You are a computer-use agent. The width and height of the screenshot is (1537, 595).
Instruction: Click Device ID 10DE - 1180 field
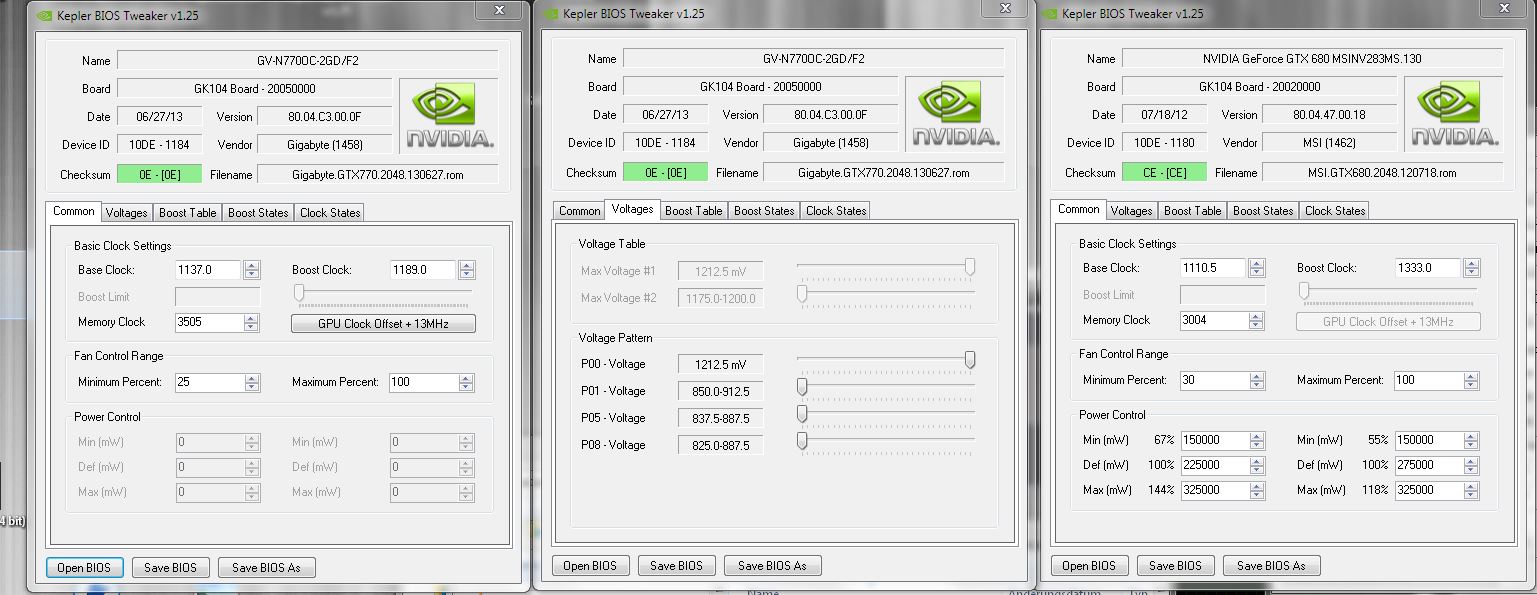[x=1164, y=143]
